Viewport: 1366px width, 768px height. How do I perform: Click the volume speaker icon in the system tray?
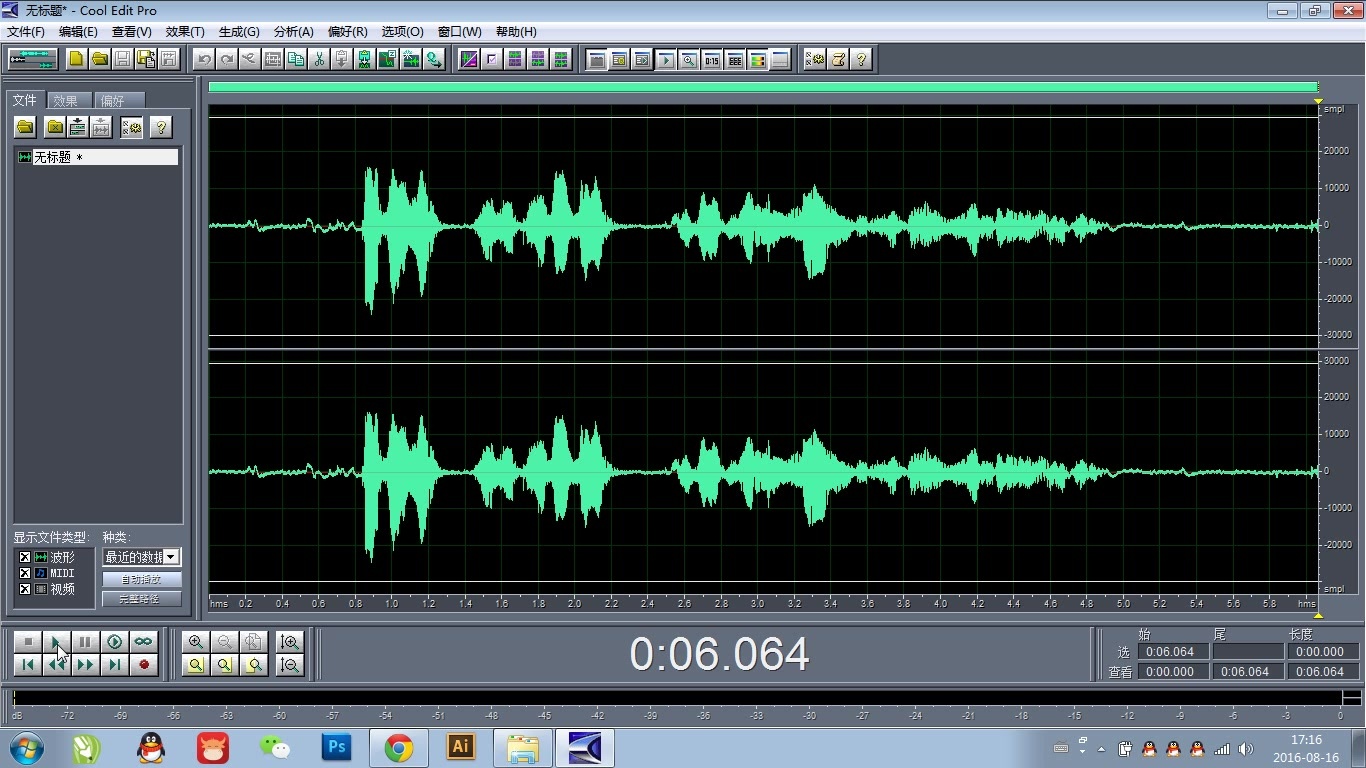pos(1245,748)
